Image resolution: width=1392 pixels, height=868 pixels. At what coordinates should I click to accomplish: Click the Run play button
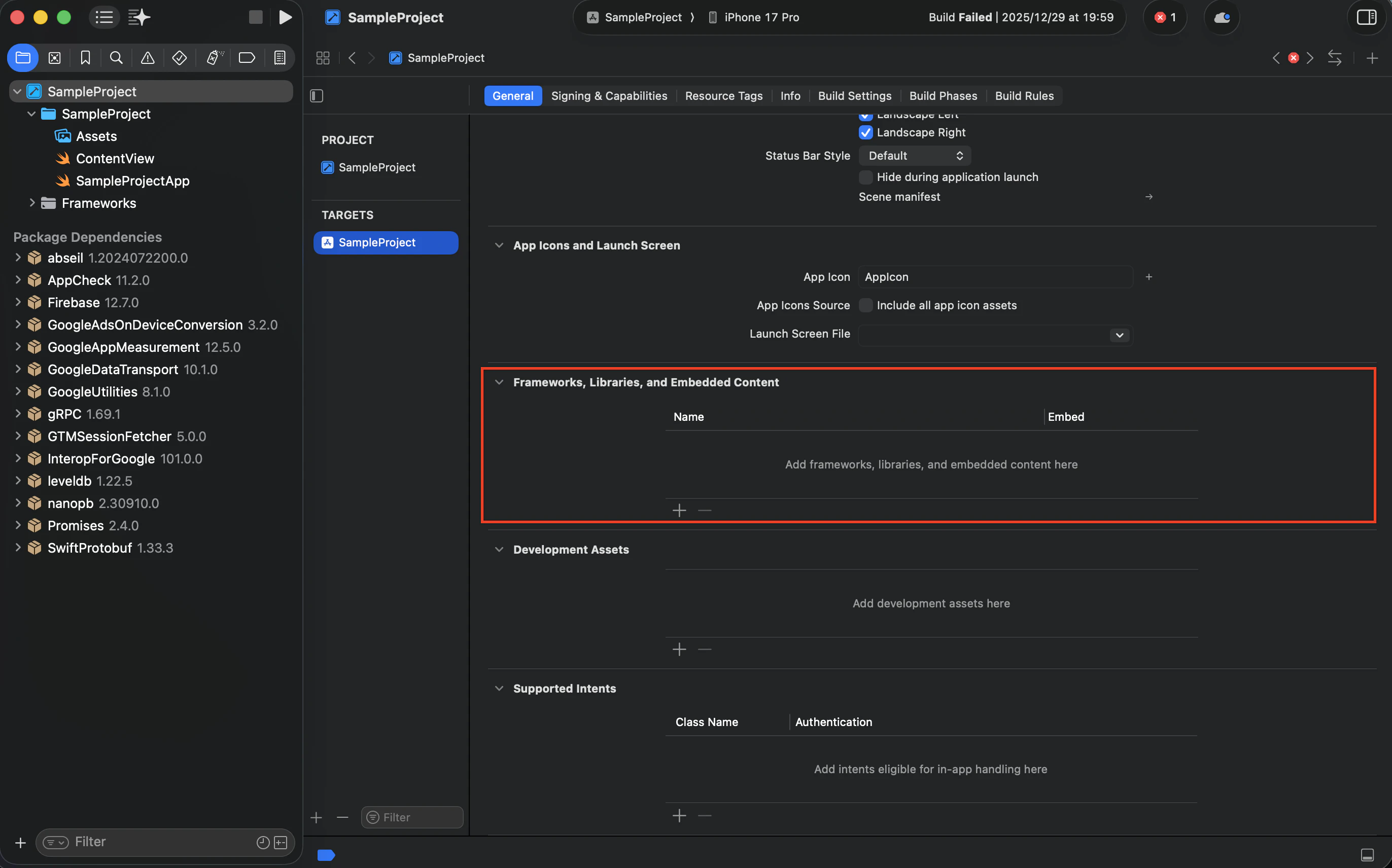[286, 17]
